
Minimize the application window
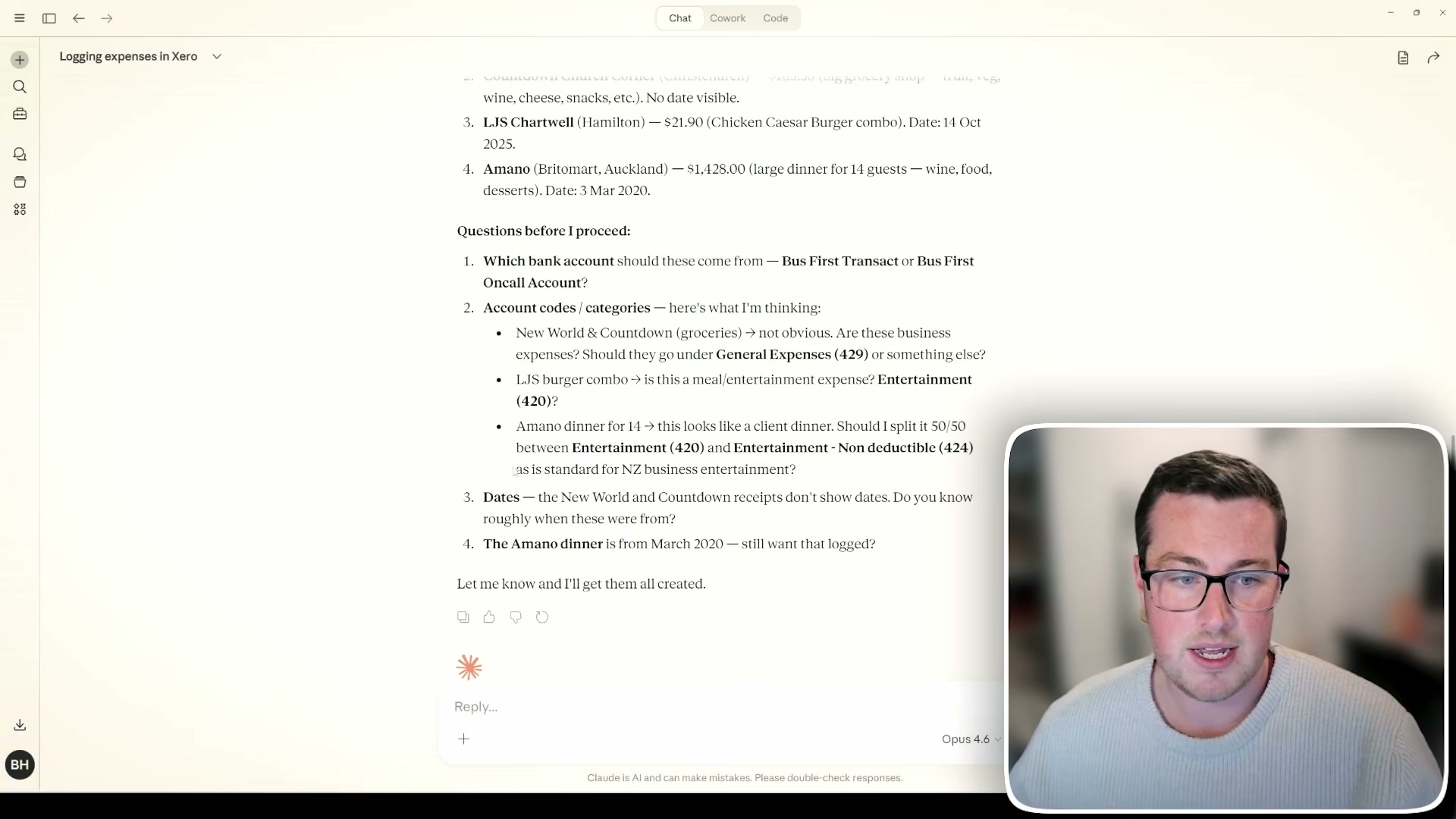coord(1391,13)
